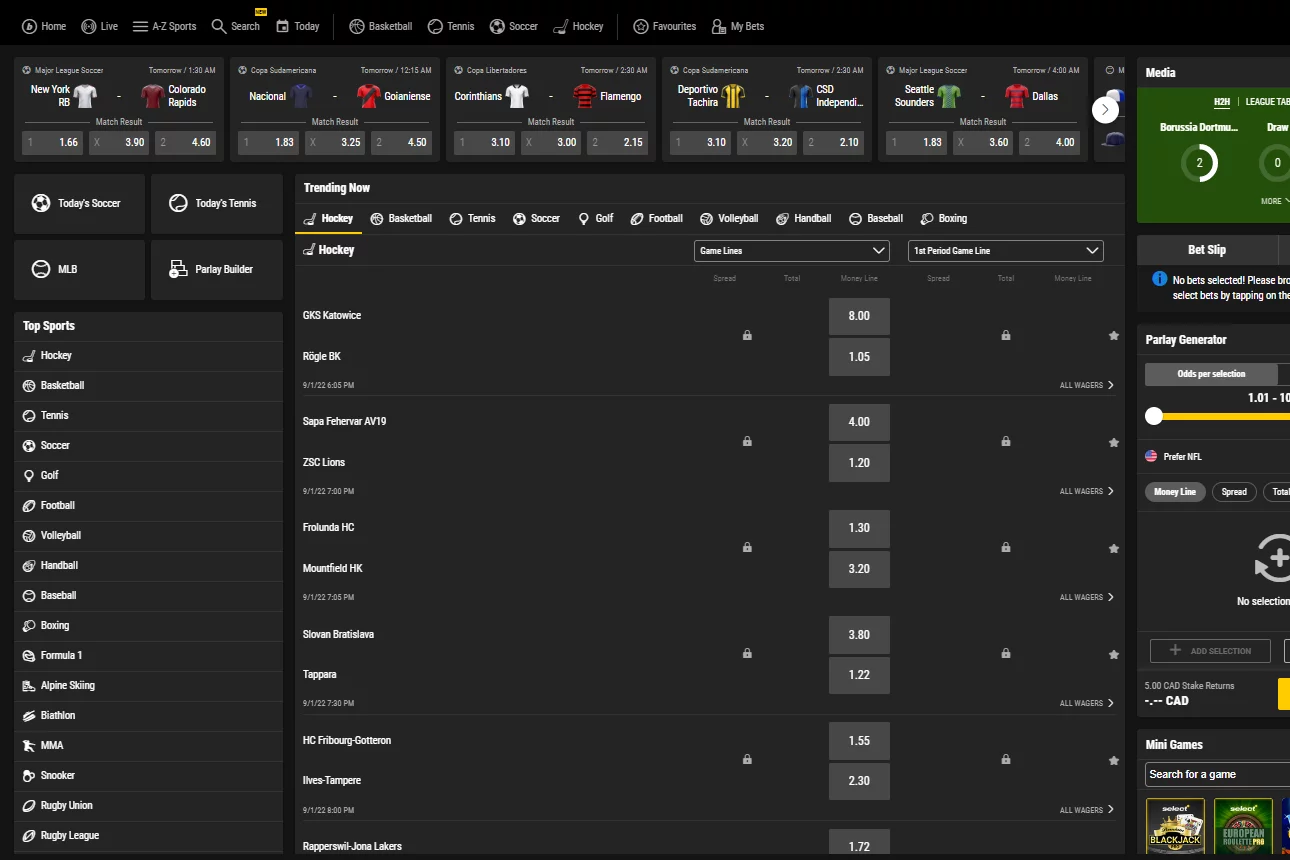The width and height of the screenshot is (1290, 860).
Task: Click the MLB tile
Action: point(79,270)
